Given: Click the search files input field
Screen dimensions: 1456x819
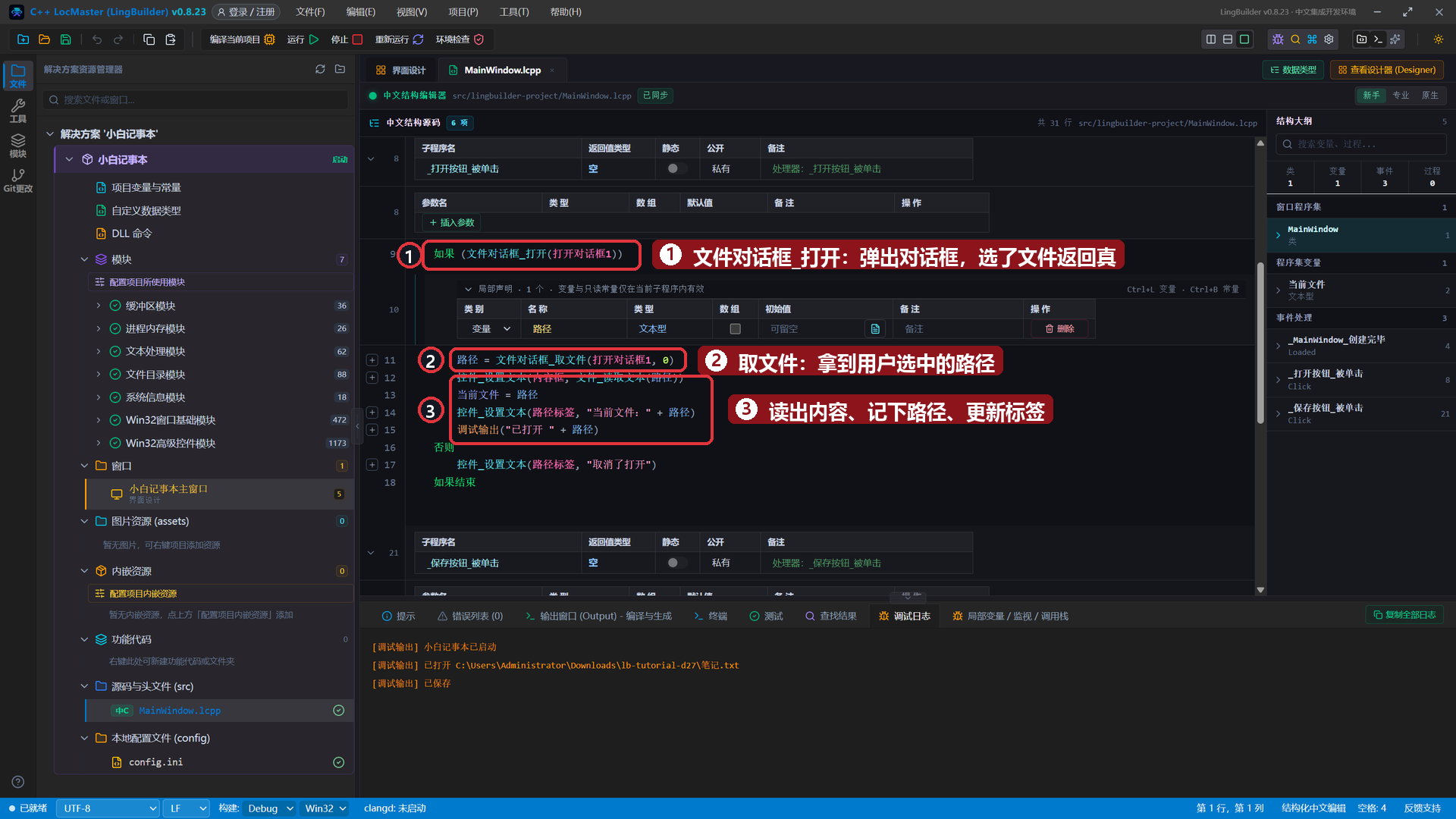Looking at the screenshot, I should coord(196,100).
